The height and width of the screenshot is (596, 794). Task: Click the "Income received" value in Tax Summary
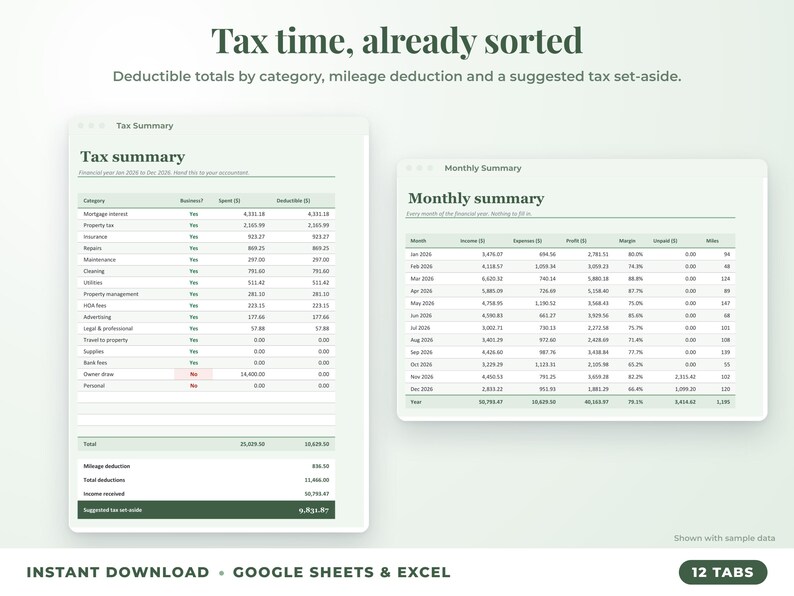coord(316,494)
